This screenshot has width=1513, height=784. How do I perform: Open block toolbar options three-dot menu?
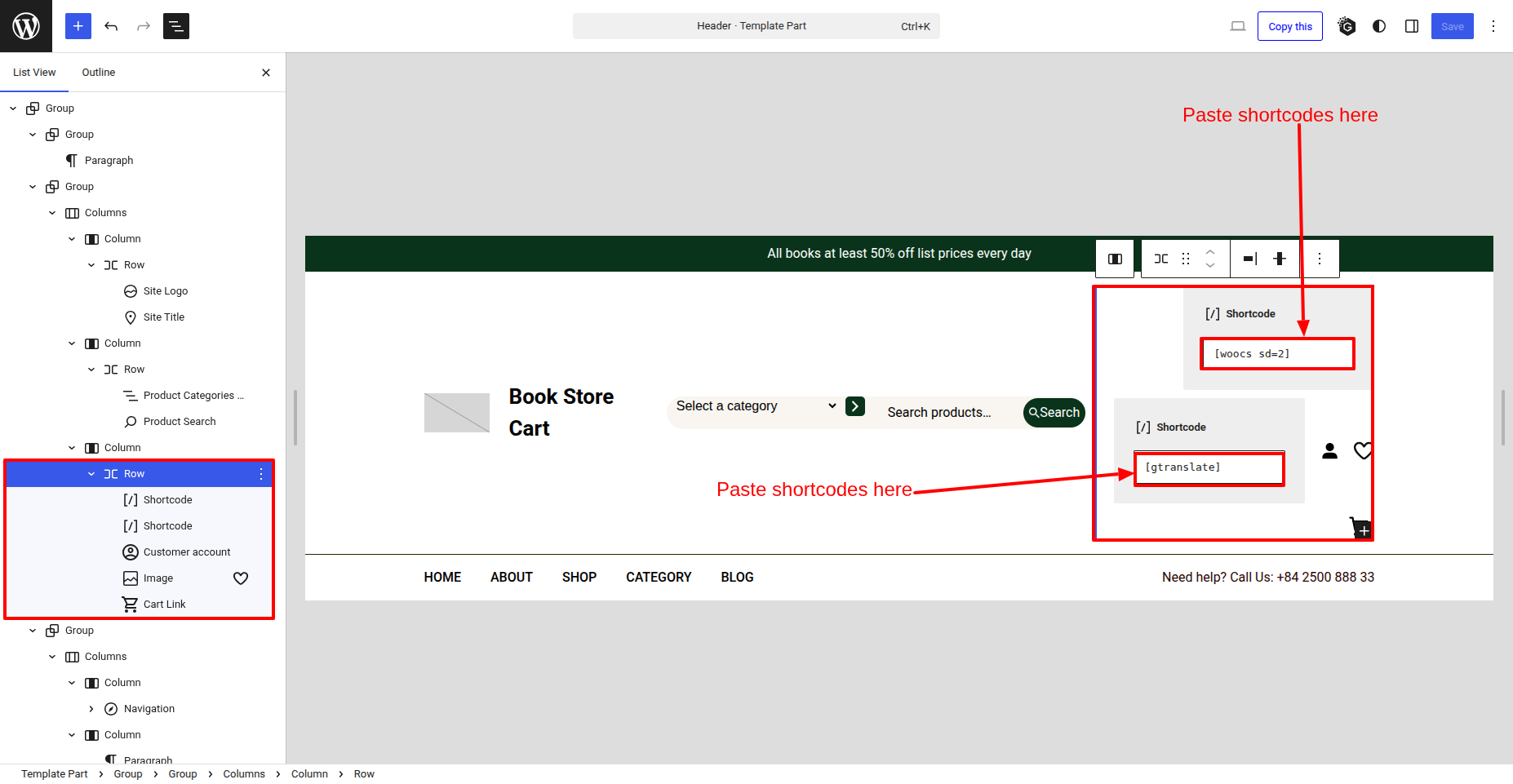coord(1320,259)
